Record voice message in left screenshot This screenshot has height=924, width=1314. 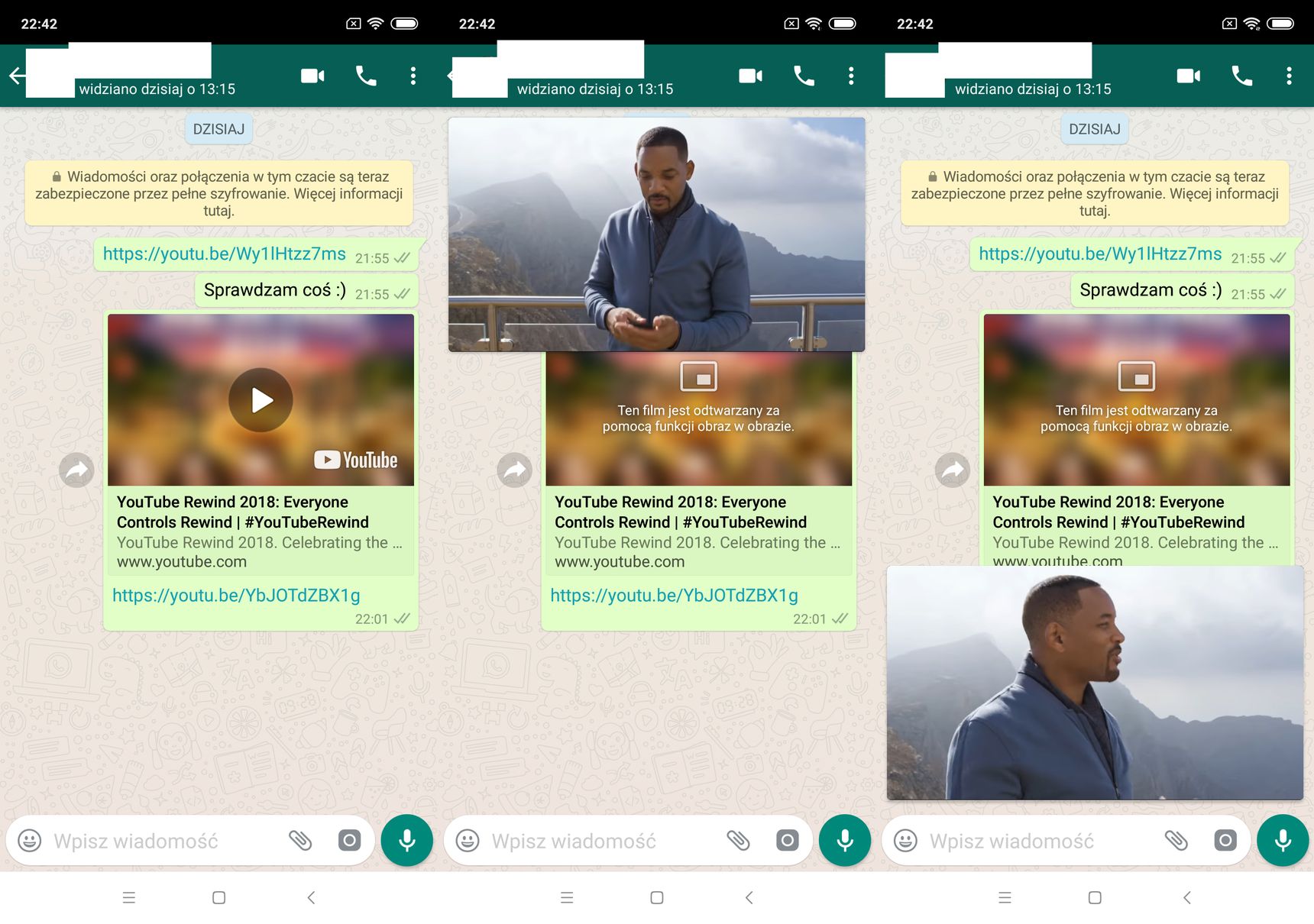coord(406,841)
